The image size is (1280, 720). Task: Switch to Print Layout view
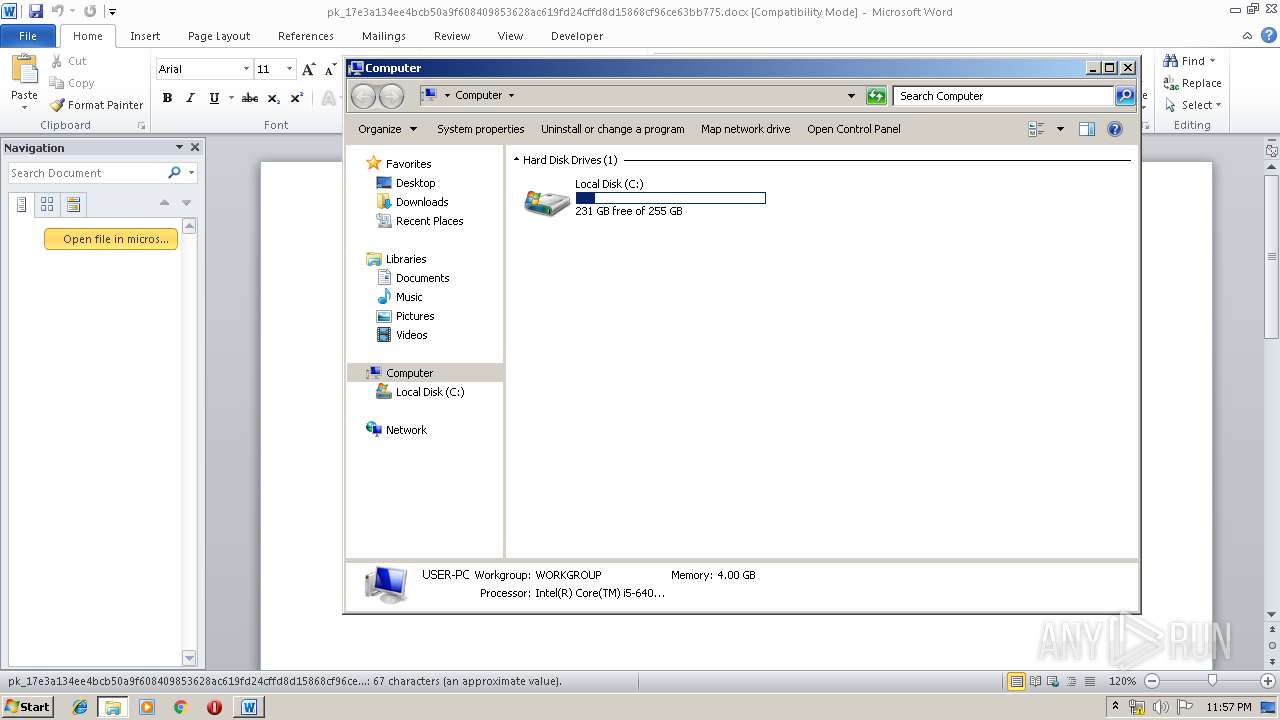pos(1016,681)
